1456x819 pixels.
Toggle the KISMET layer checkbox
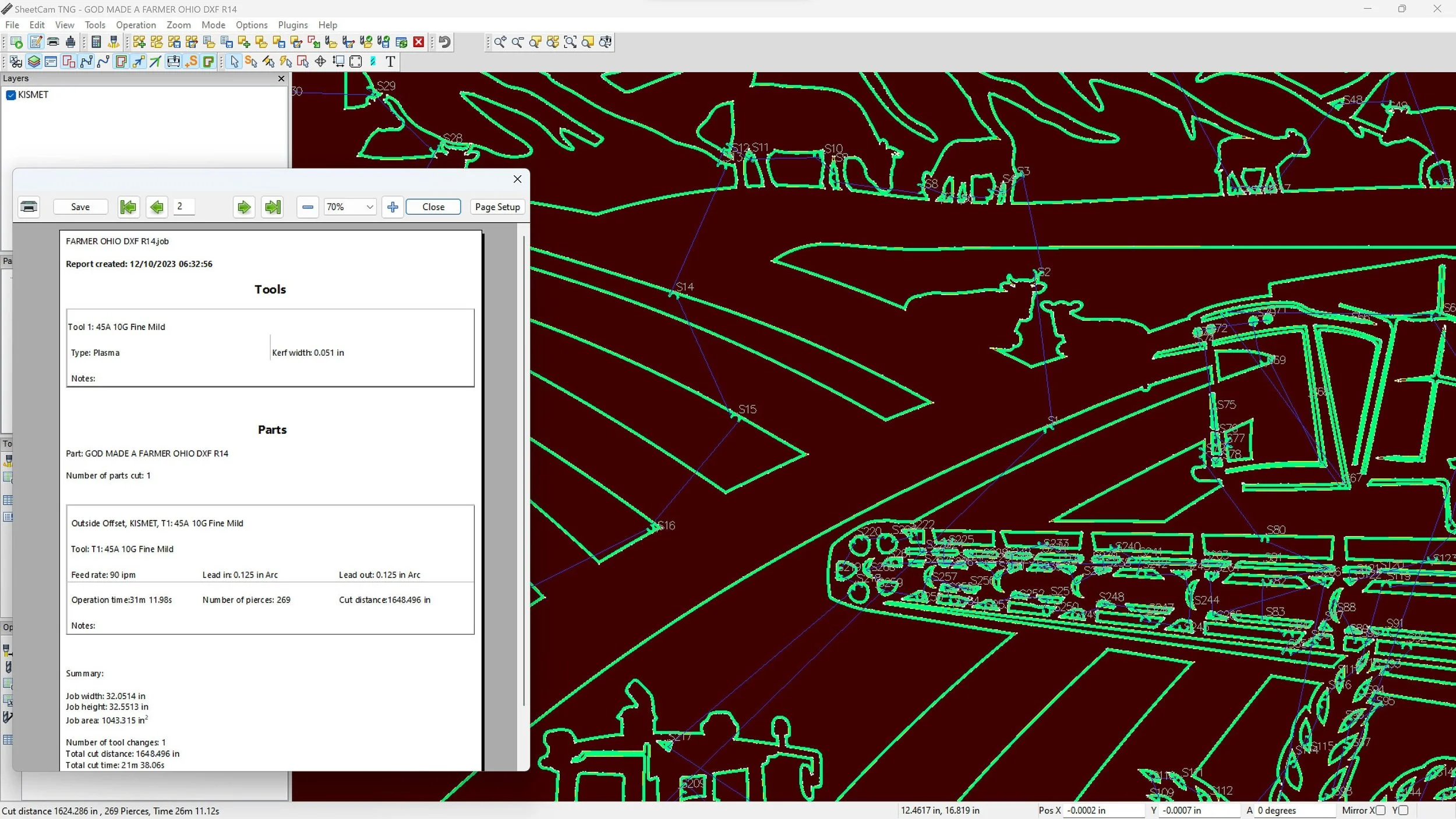10,95
